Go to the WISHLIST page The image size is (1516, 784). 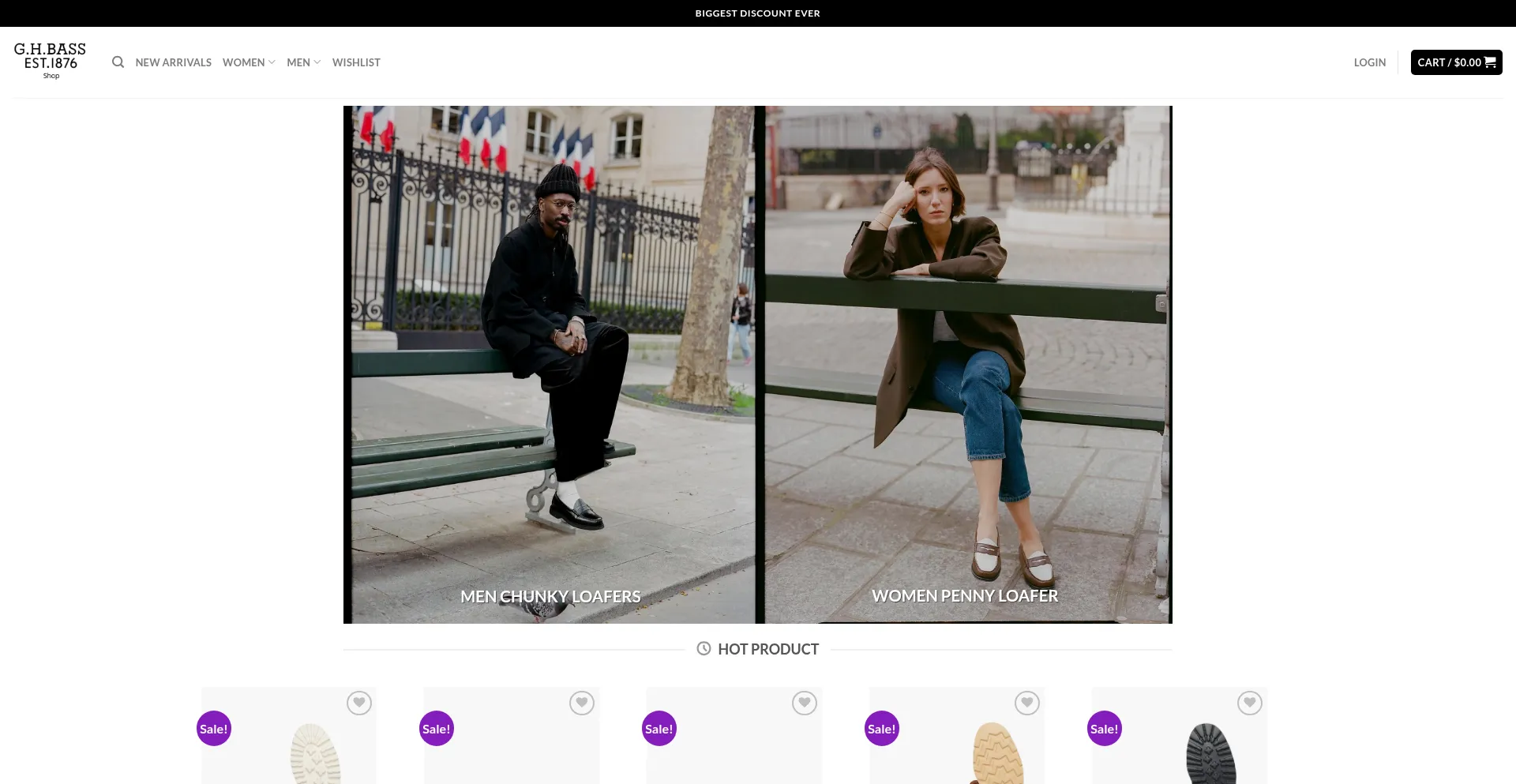356,62
